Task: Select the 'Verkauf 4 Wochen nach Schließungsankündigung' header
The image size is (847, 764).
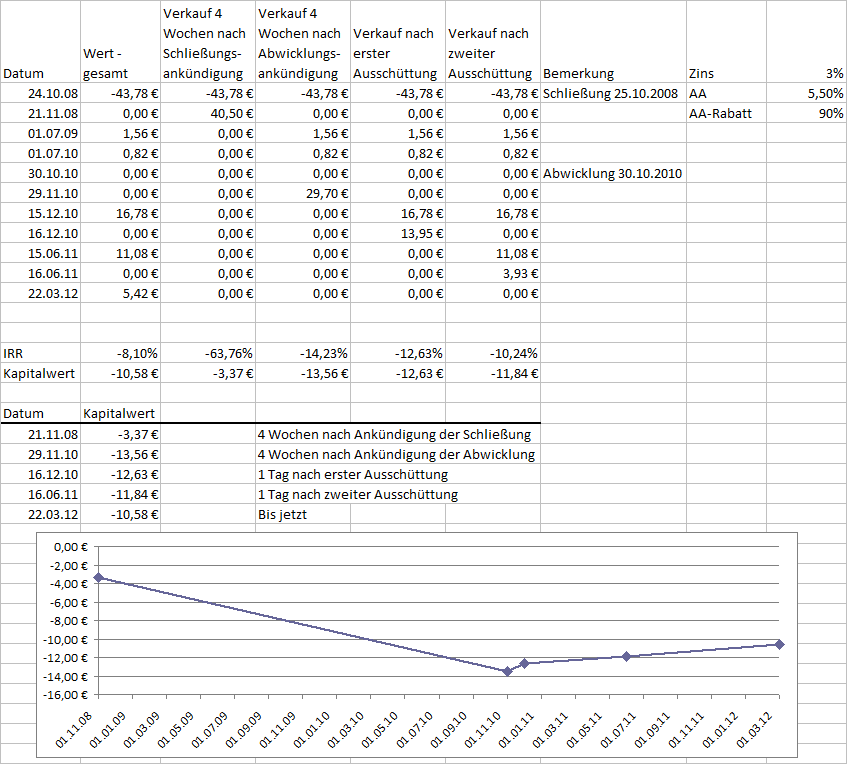Action: pyautogui.click(x=208, y=42)
